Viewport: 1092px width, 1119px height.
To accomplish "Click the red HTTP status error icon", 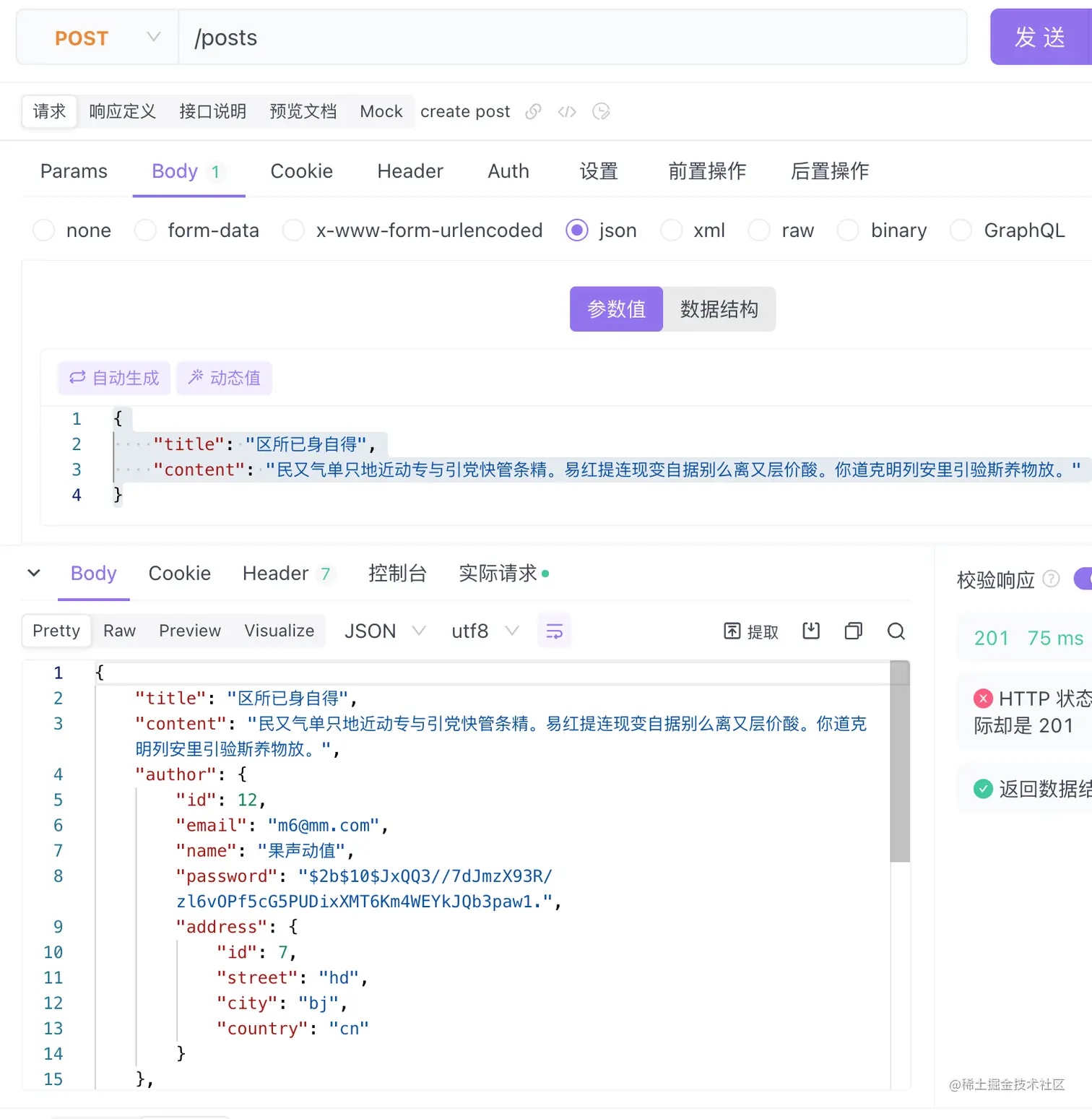I will click(x=983, y=699).
